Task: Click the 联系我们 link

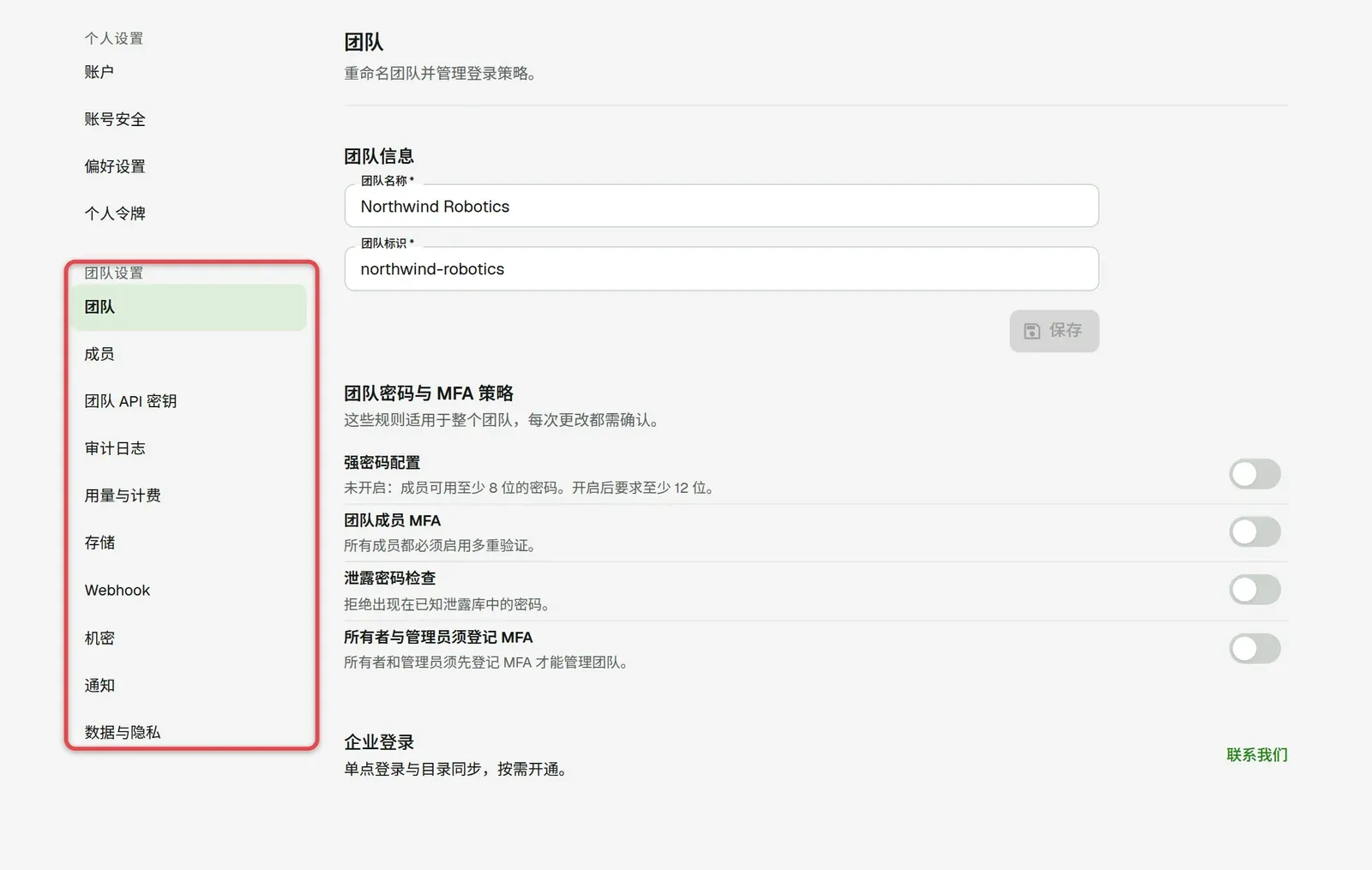Action: tap(1257, 755)
